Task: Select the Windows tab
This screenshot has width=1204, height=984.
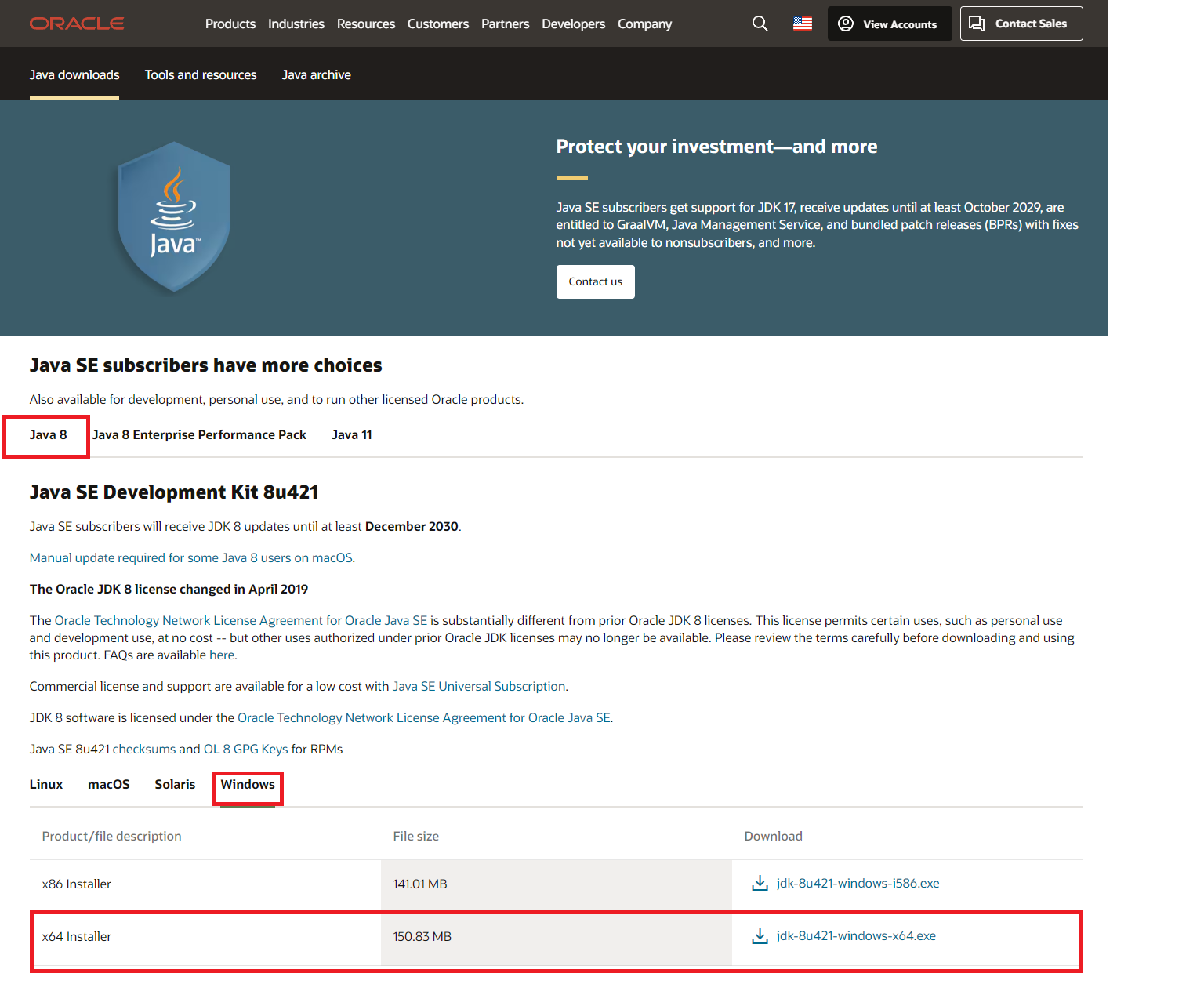Action: 248,785
